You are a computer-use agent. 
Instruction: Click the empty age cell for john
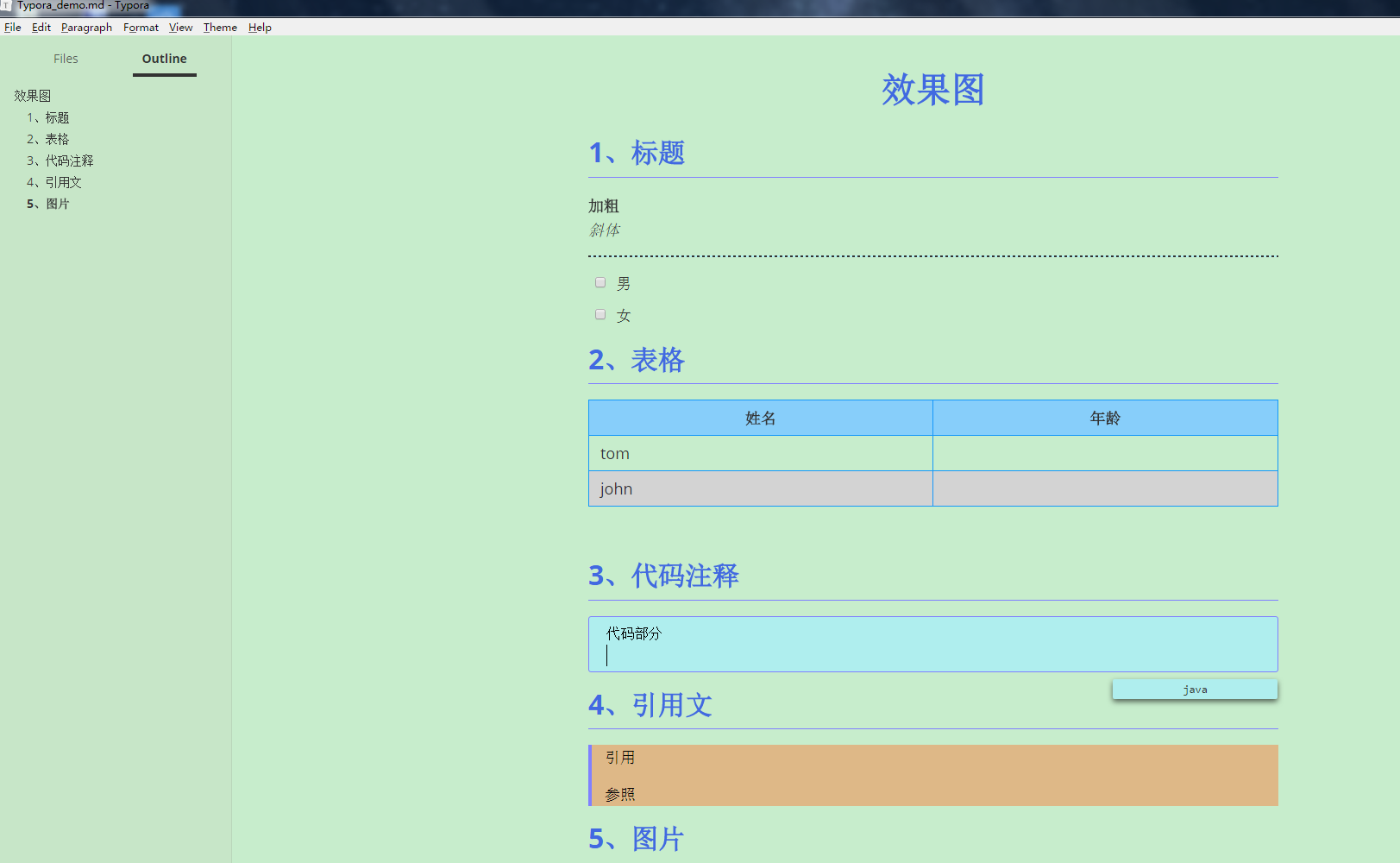[x=1105, y=488]
